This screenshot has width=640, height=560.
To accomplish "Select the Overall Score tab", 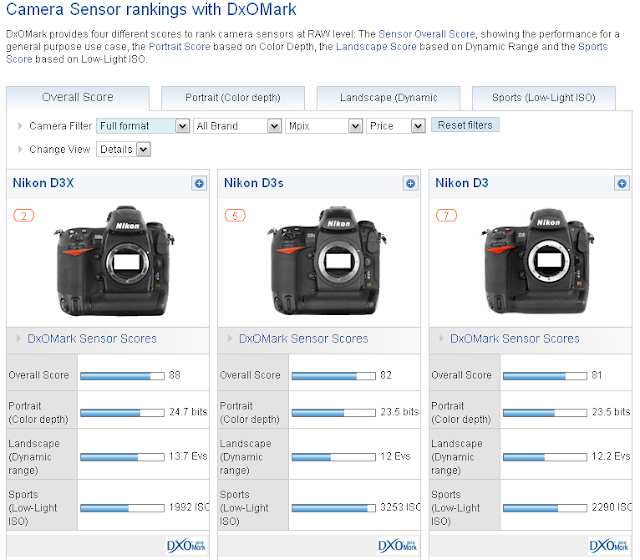I will (78, 98).
